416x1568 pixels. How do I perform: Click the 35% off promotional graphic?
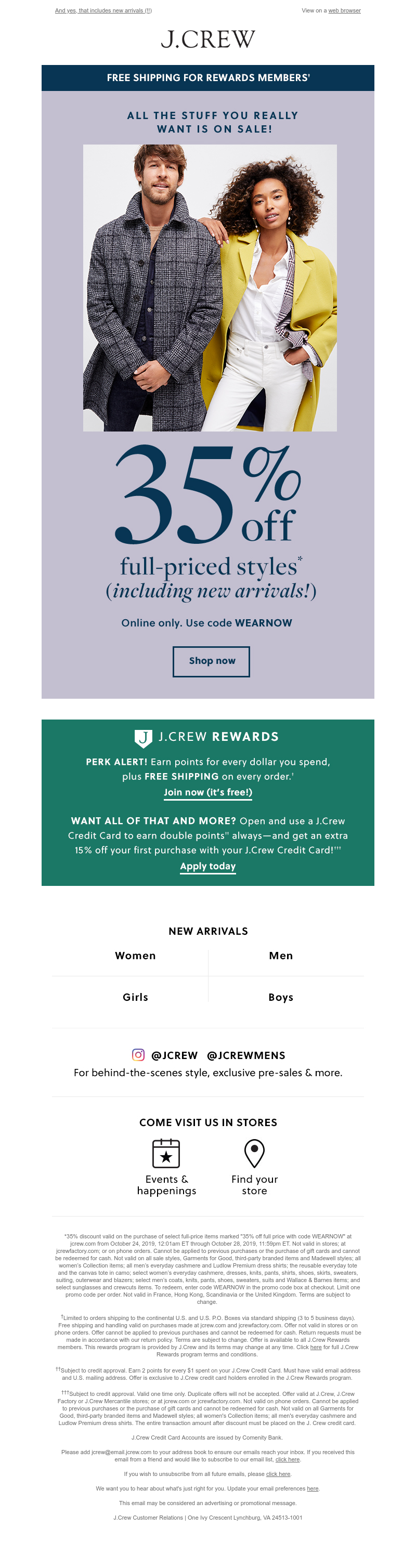pos(207,494)
